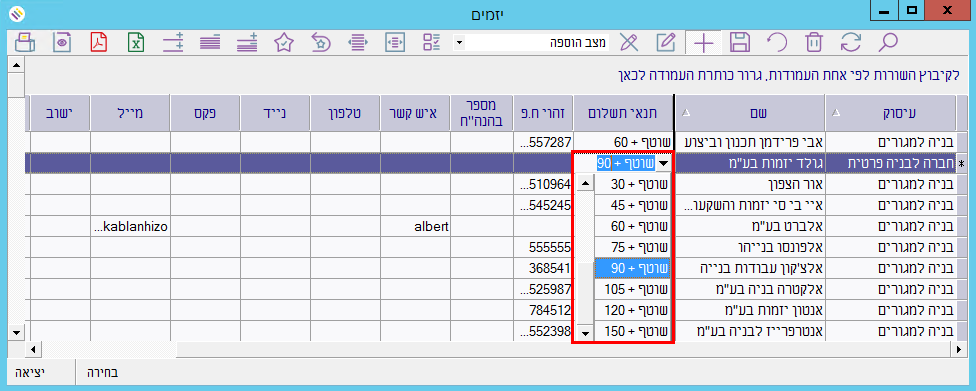Click the יציאה exit button
This screenshot has height=391, width=976.
click(30, 374)
